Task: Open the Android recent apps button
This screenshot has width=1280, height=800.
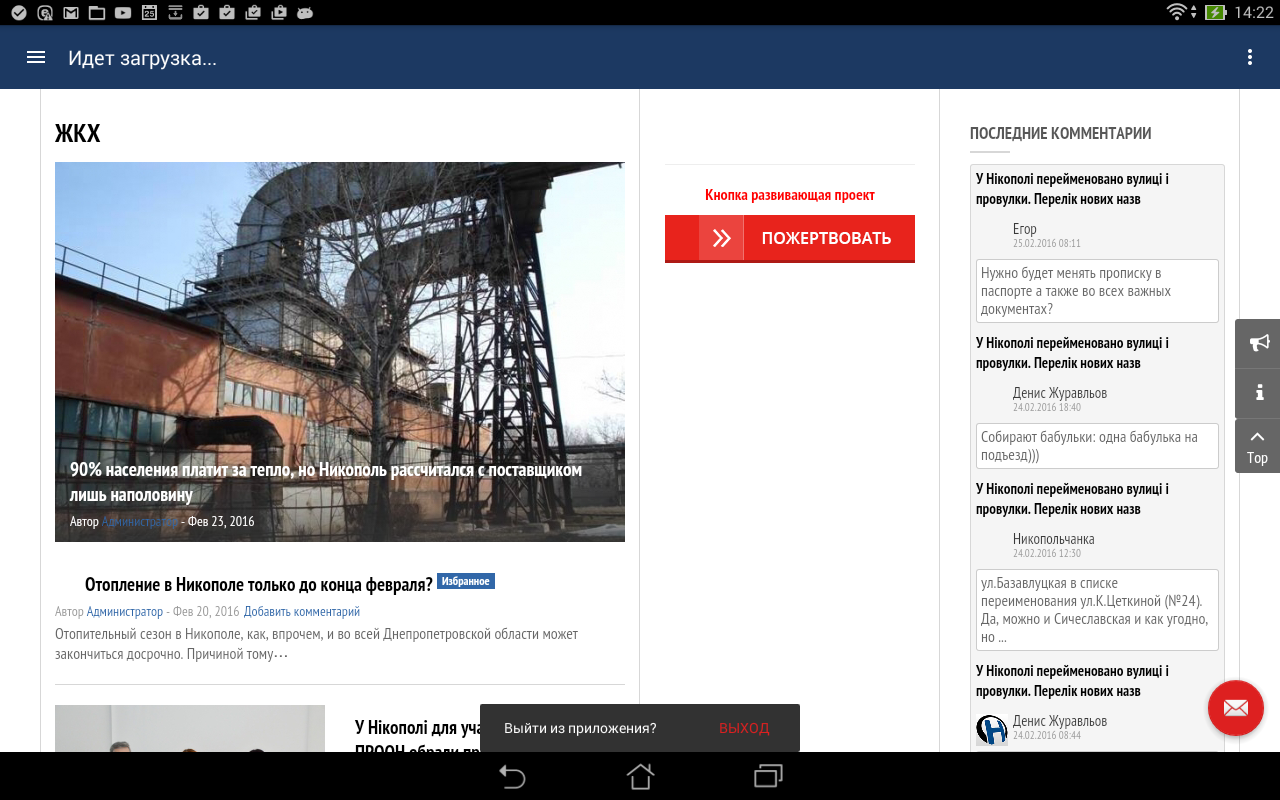Action: (768, 776)
